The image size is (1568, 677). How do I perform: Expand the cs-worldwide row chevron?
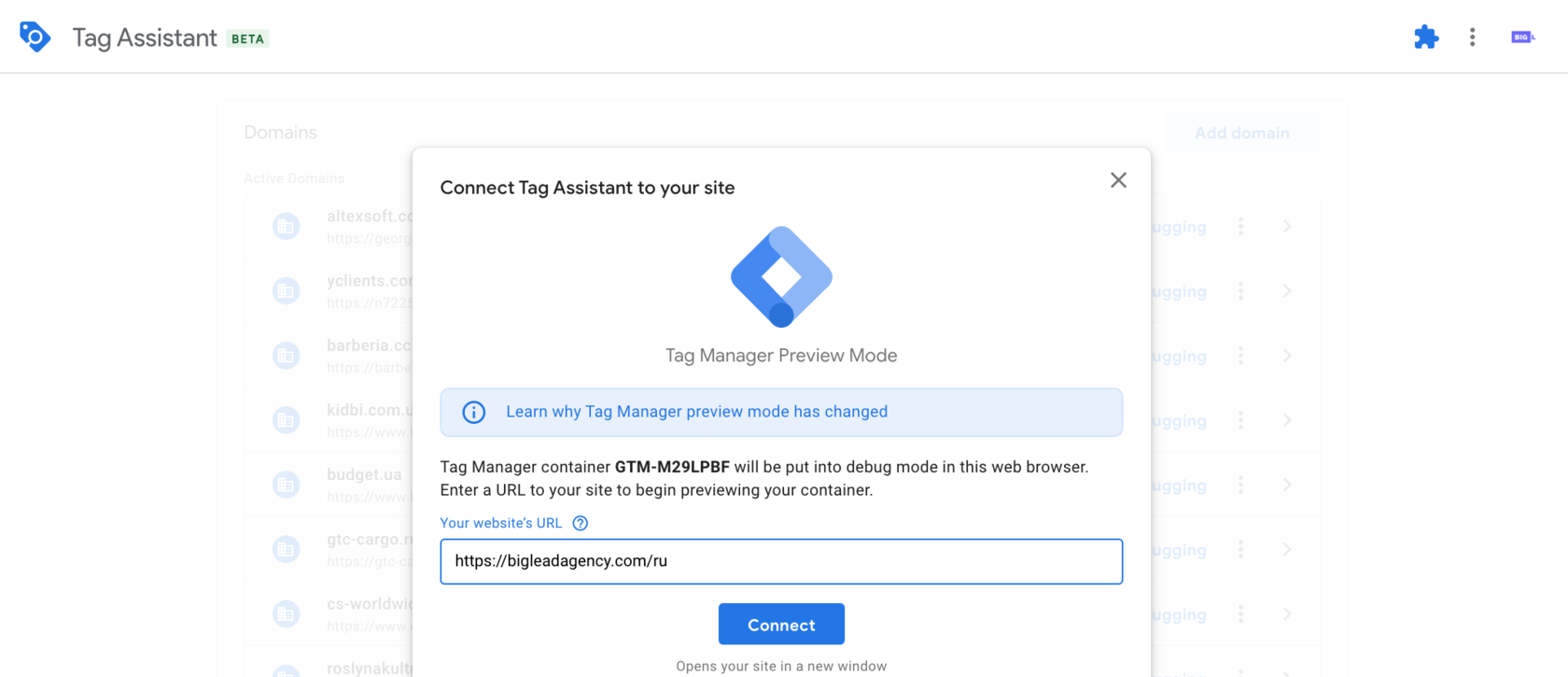click(x=1287, y=614)
